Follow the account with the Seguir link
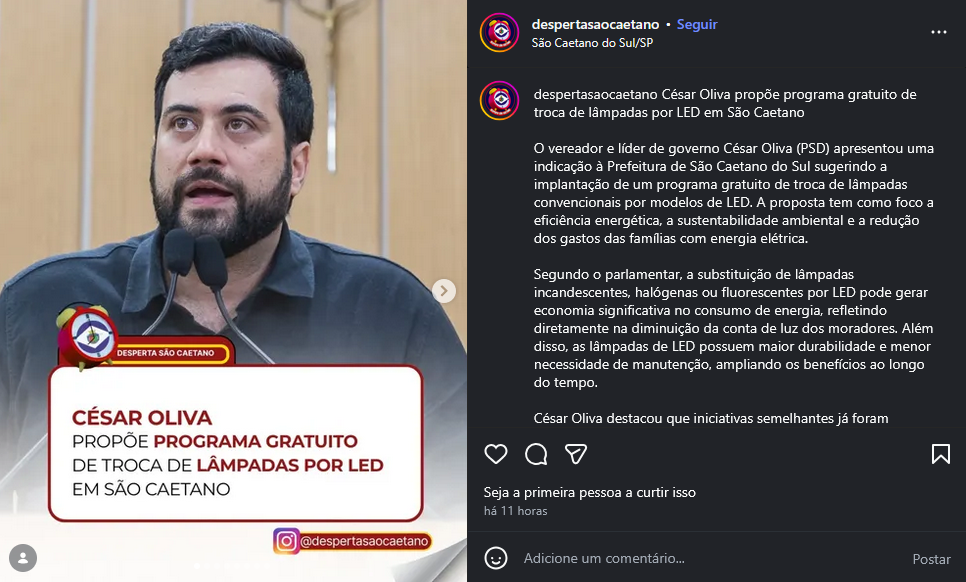Screen dimensions: 966x582 click(x=697, y=25)
